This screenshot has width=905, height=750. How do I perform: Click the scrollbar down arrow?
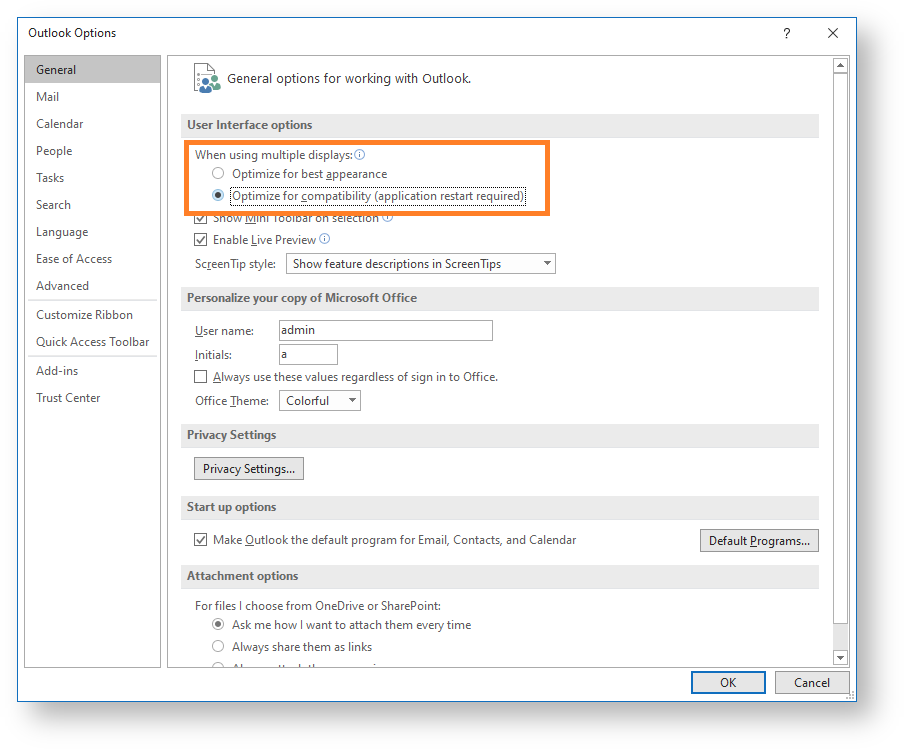pyautogui.click(x=840, y=657)
